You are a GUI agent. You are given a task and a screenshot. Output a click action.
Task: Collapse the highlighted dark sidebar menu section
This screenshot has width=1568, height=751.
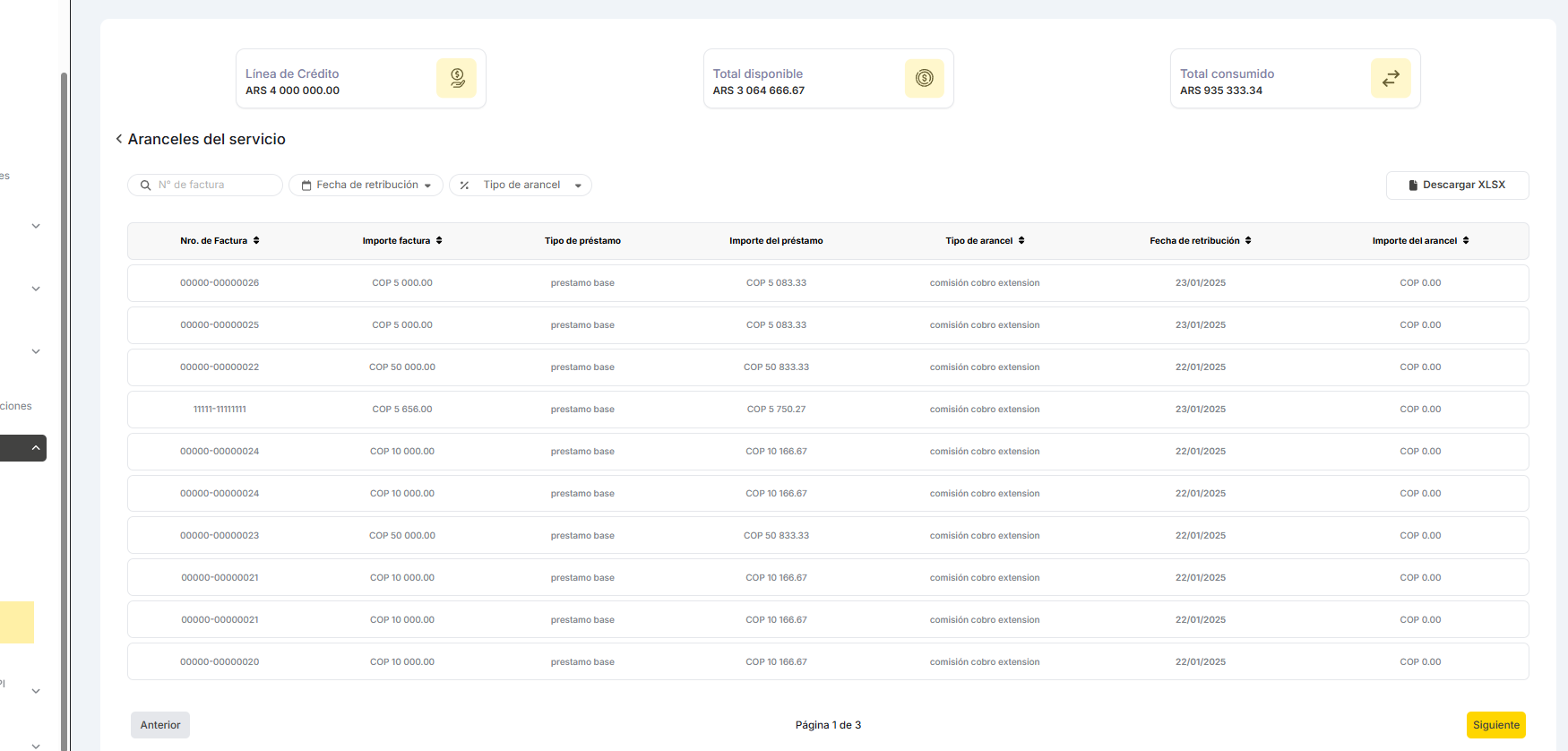[x=36, y=448]
